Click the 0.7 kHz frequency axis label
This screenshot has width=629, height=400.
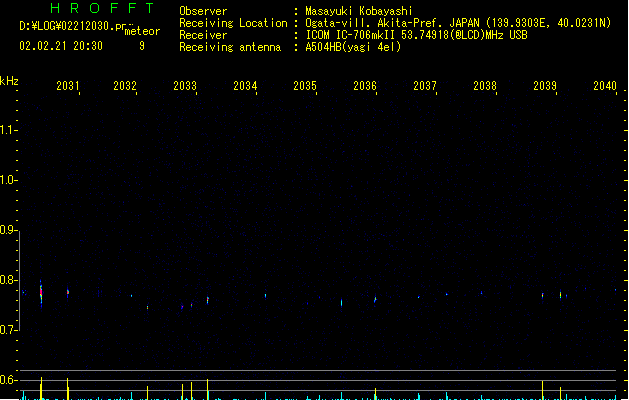coord(8,330)
